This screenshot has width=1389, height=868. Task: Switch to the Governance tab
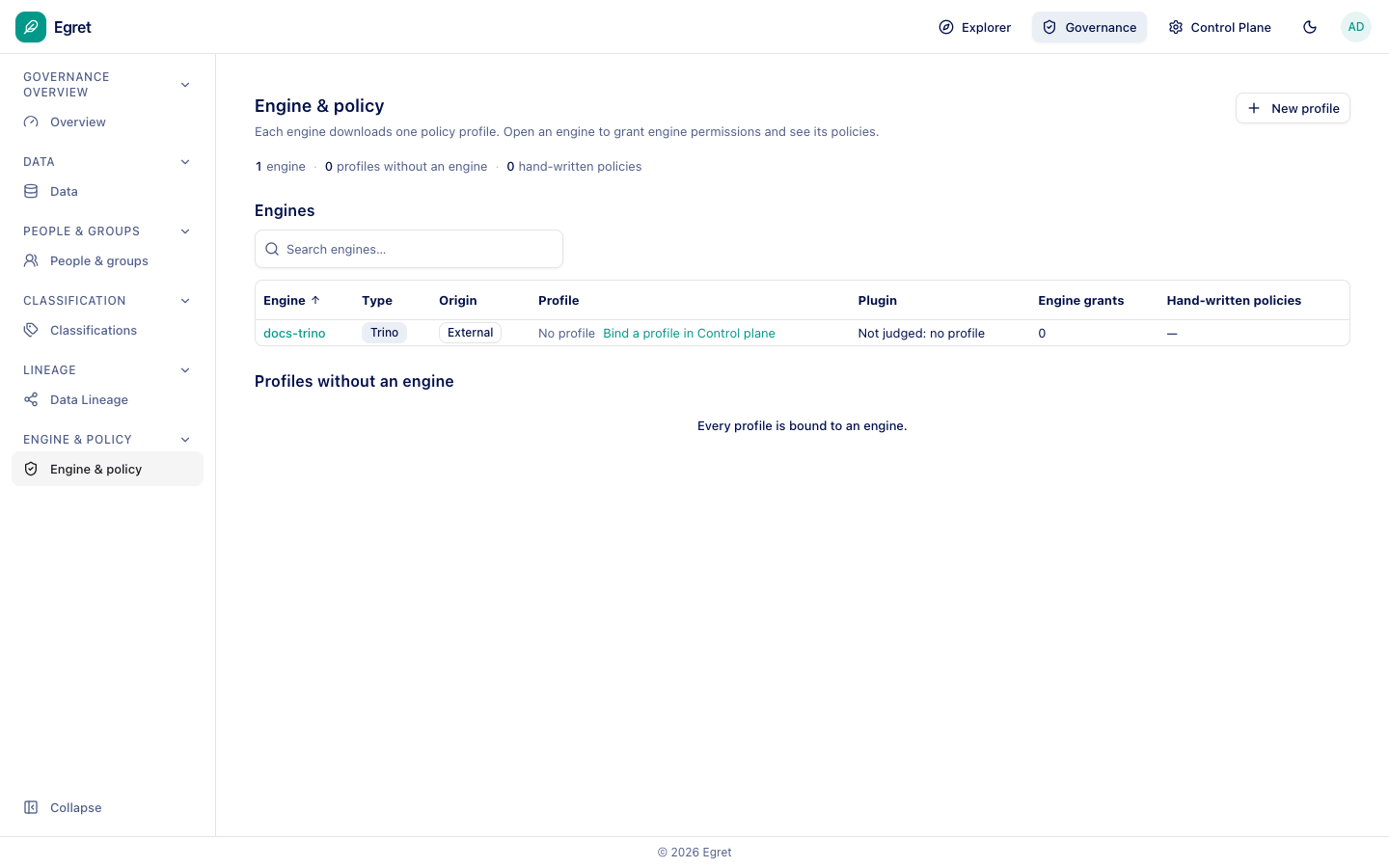1089,27
